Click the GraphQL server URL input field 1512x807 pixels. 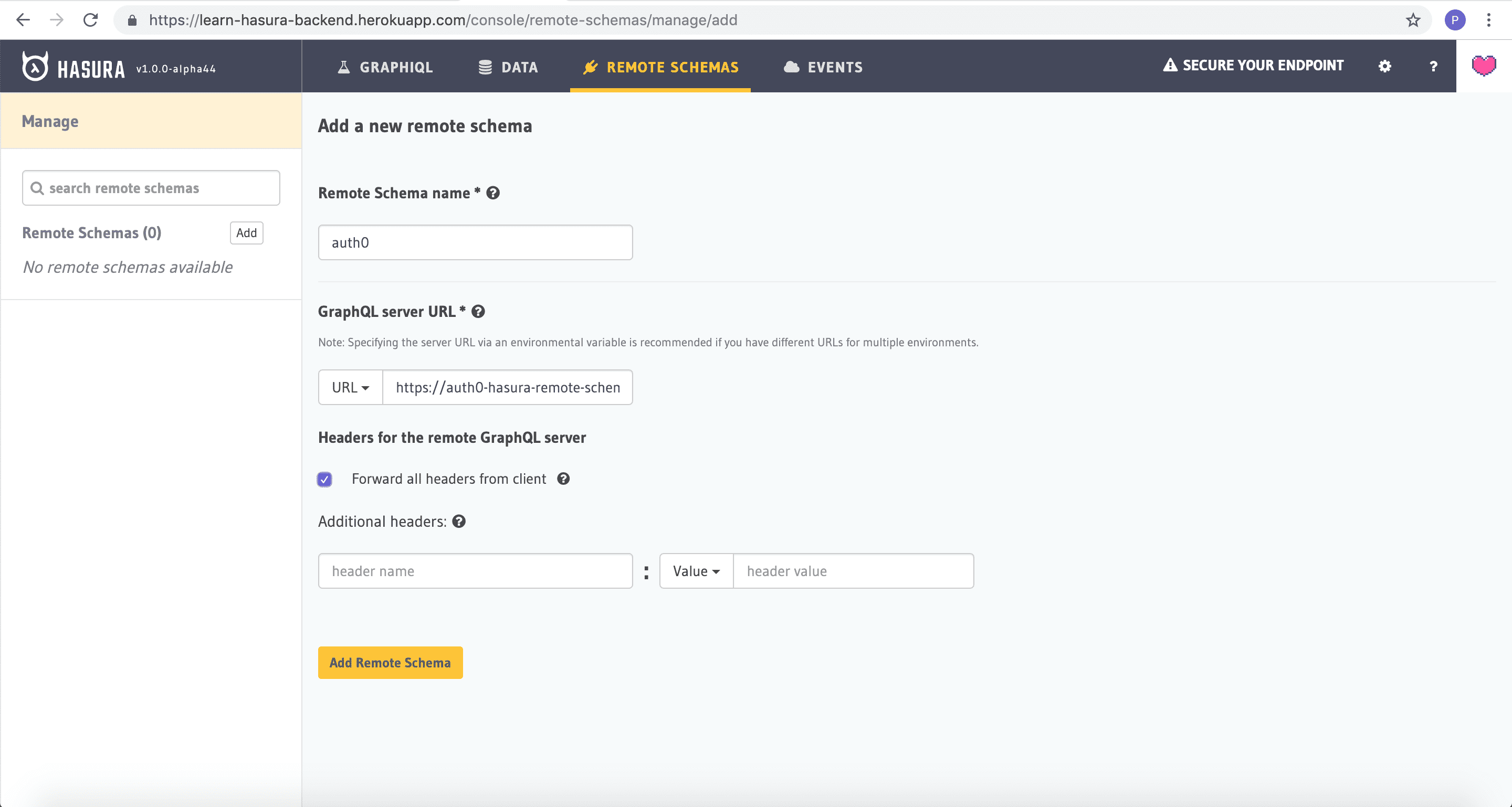point(508,387)
